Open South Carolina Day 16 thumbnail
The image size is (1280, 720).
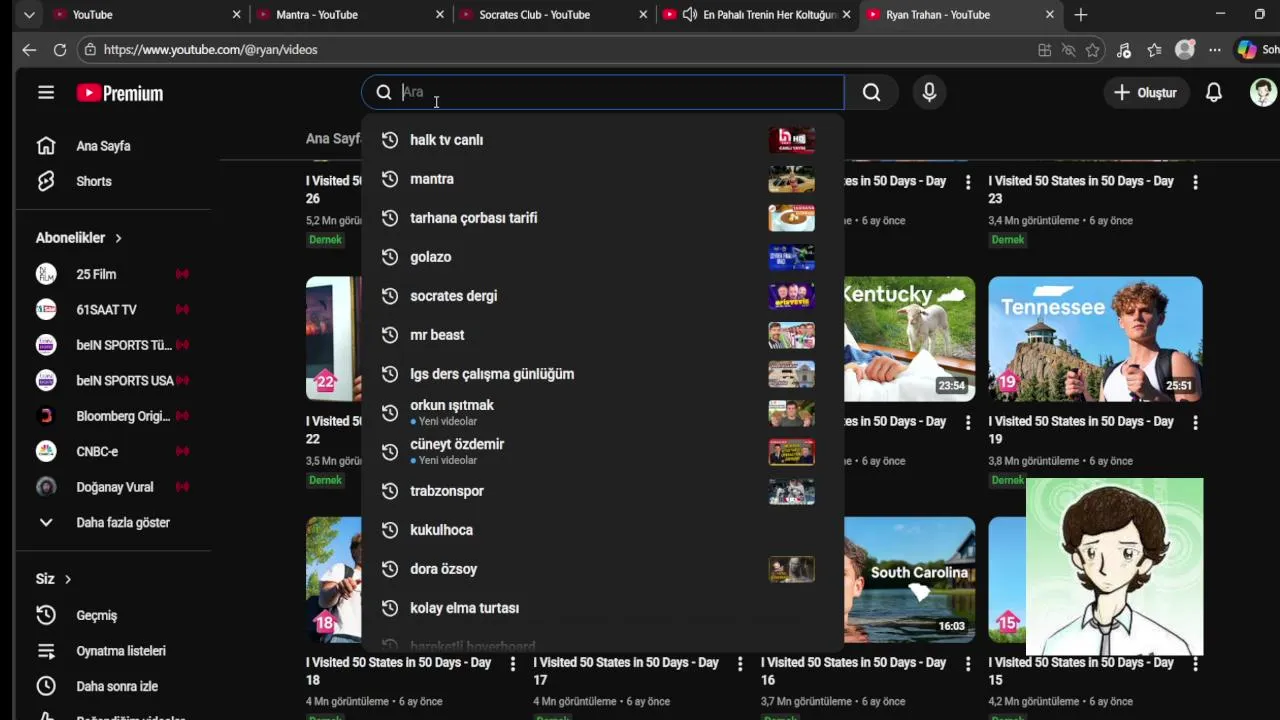coord(909,579)
